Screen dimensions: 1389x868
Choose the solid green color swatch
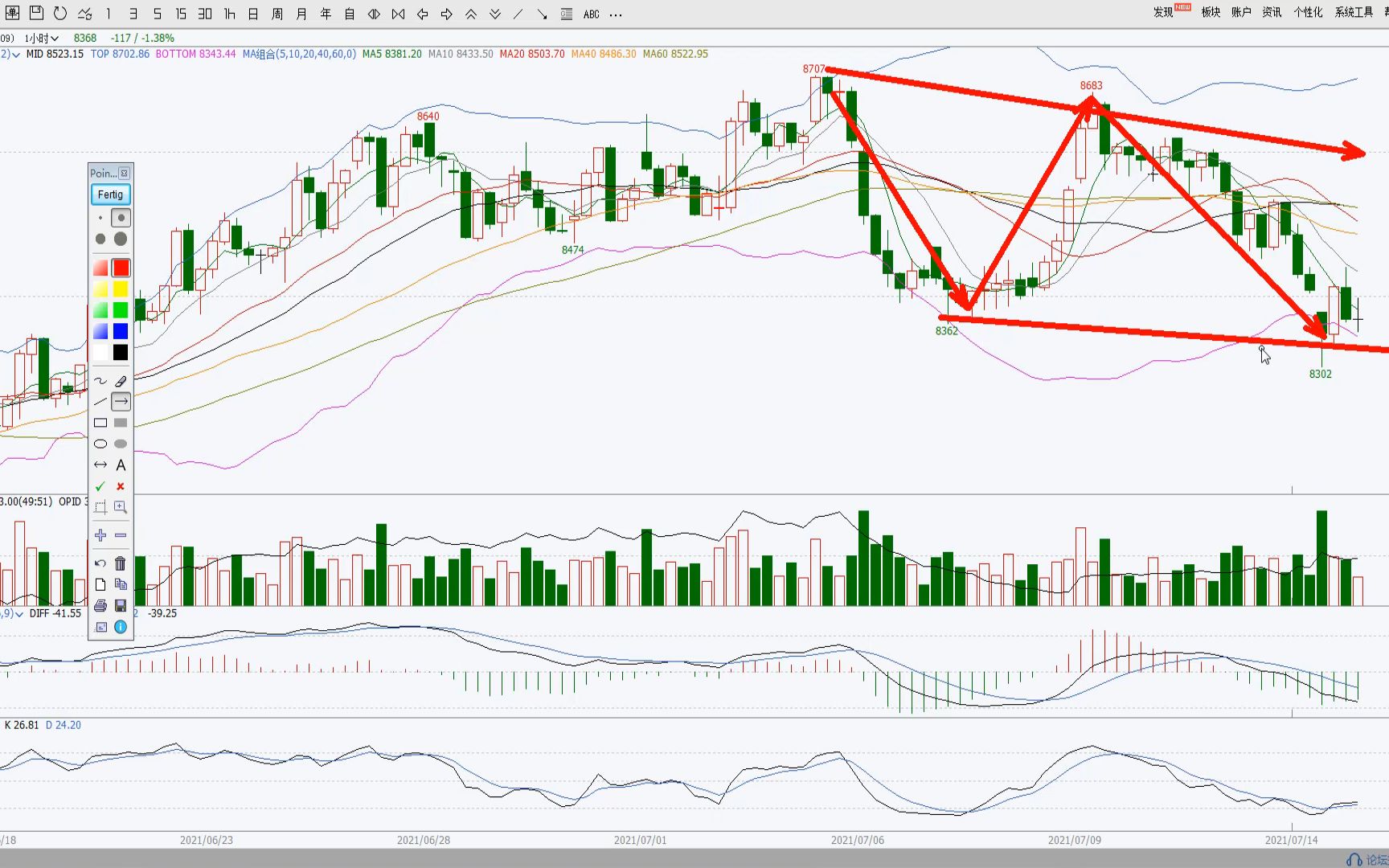click(121, 309)
